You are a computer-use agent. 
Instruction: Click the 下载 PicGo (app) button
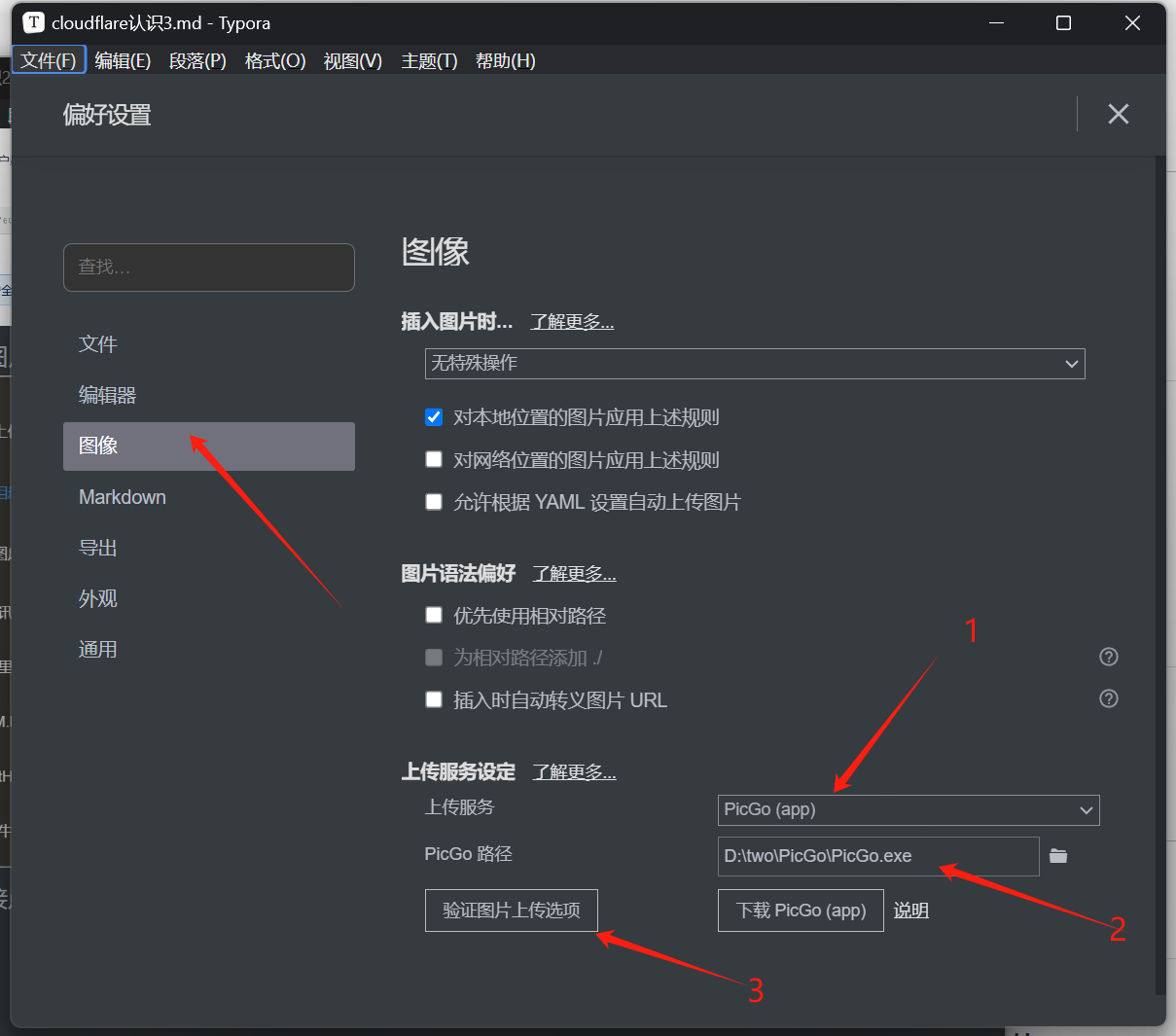[800, 911]
